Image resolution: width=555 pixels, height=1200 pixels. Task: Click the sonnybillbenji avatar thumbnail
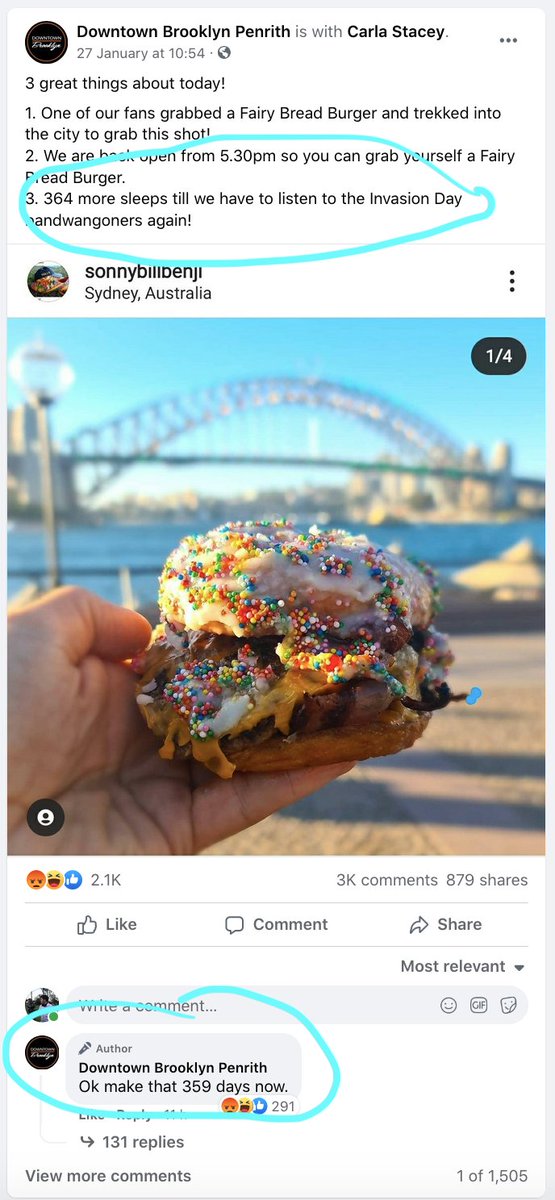pos(47,282)
